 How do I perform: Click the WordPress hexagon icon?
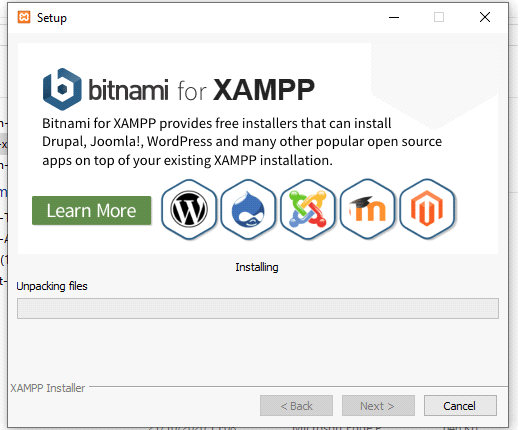(x=189, y=209)
